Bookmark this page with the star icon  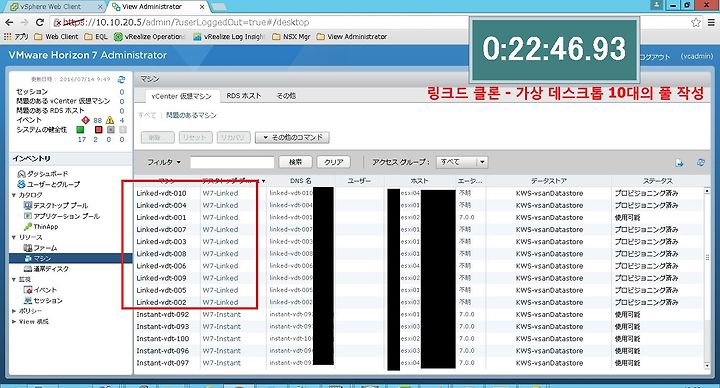click(696, 22)
